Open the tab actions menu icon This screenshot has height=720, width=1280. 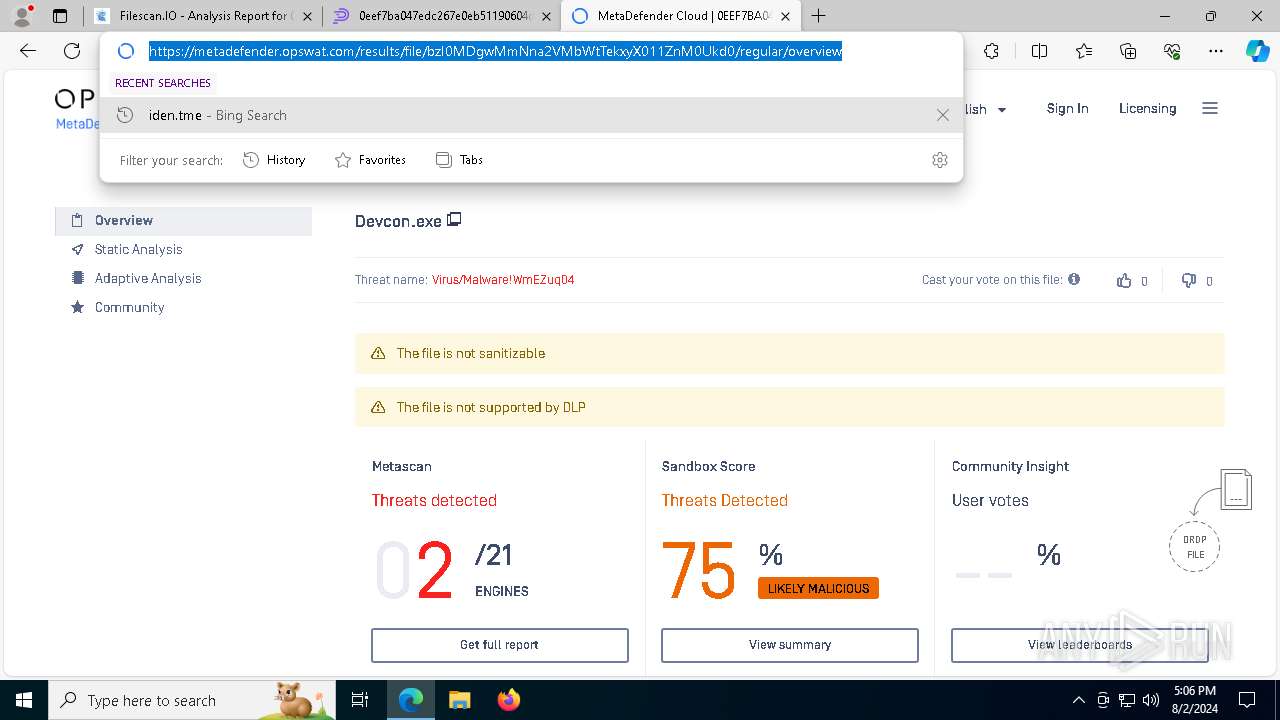60,16
